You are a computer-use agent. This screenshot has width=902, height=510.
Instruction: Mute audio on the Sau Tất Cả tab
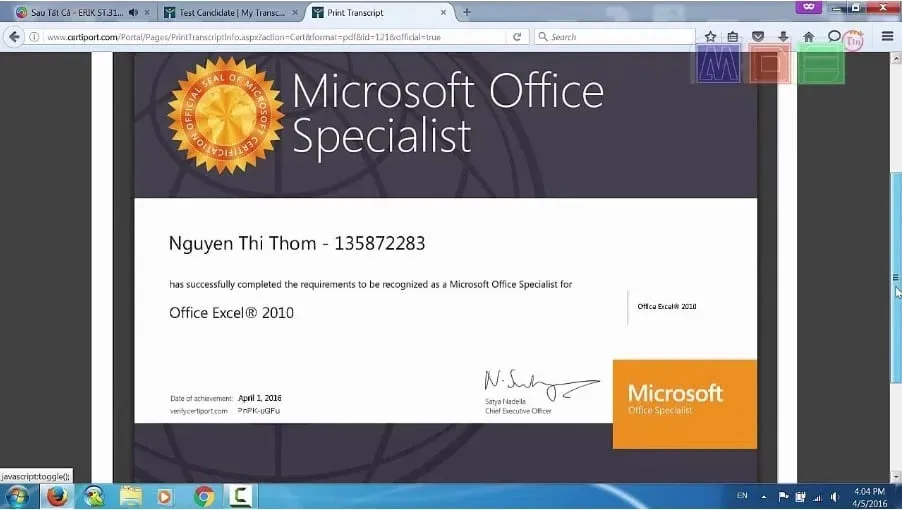(133, 12)
